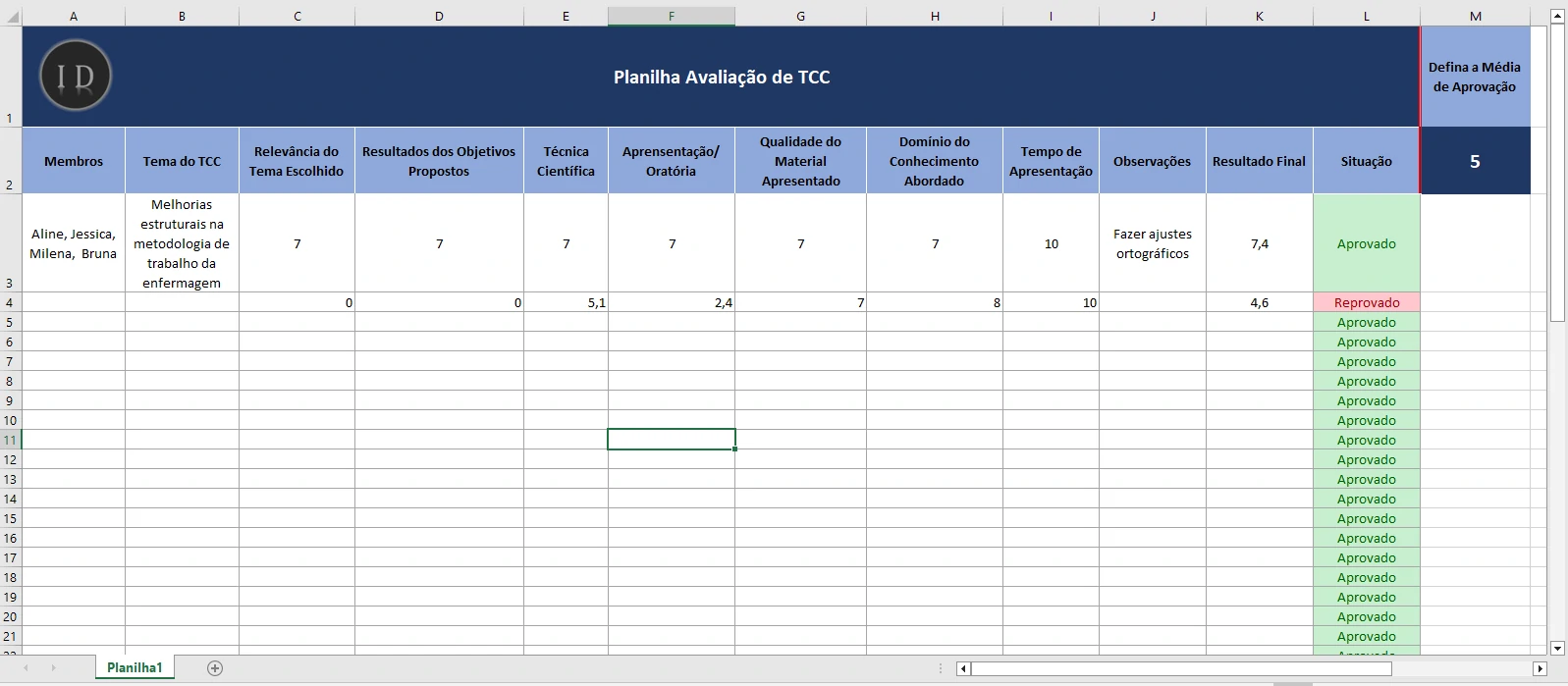Select the row 11 header

pos(10,440)
